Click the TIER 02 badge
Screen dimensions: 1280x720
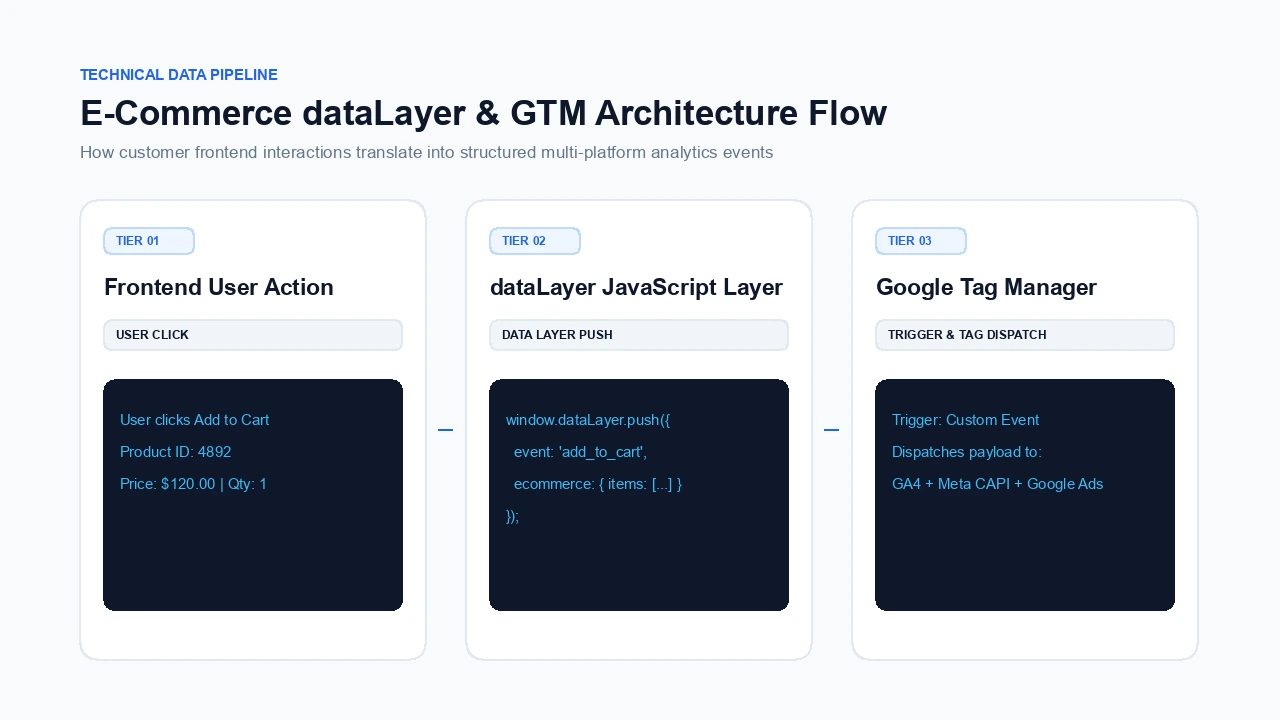pyautogui.click(x=535, y=241)
